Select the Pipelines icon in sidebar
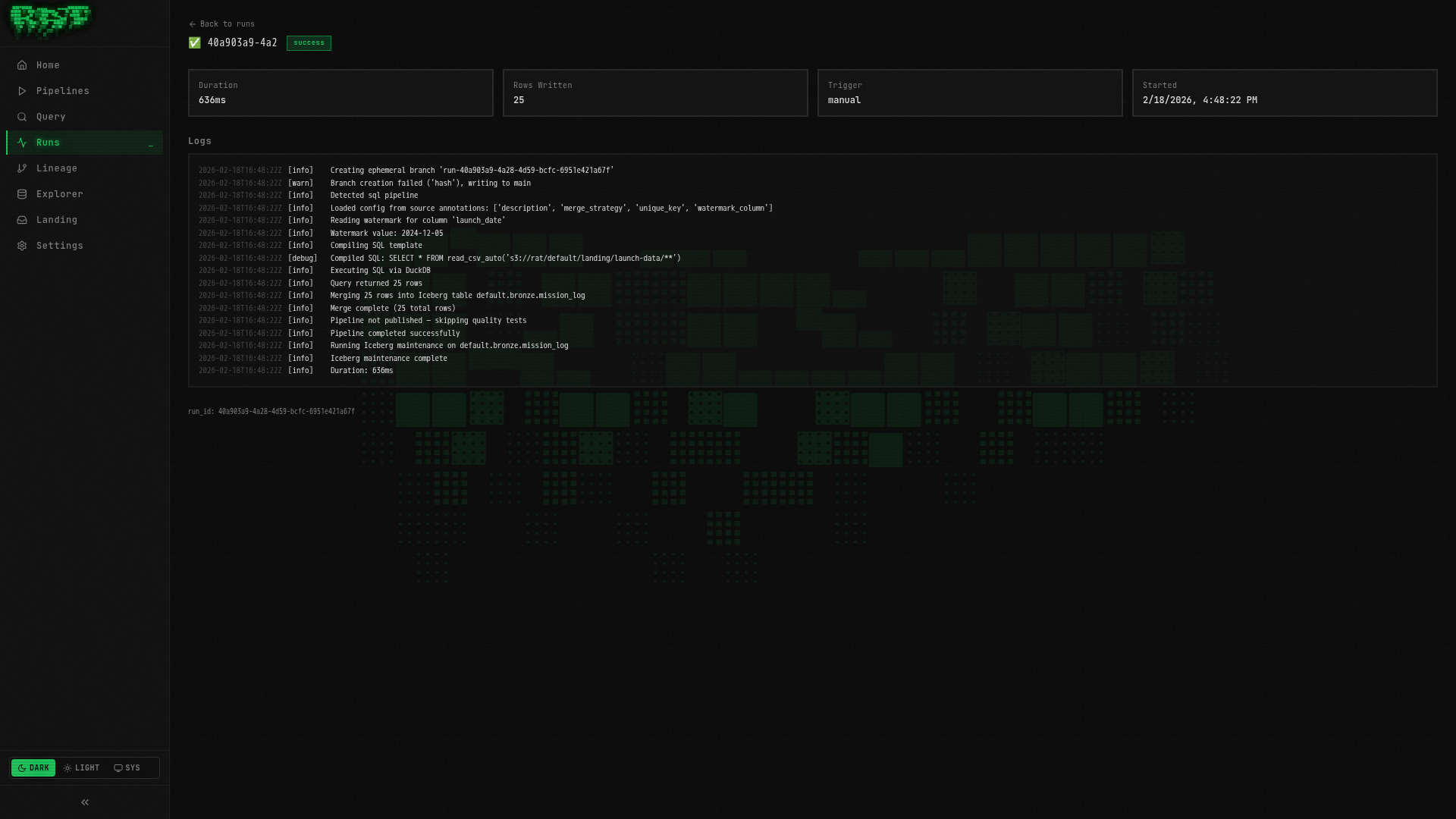Viewport: 1456px width, 819px height. click(x=22, y=90)
